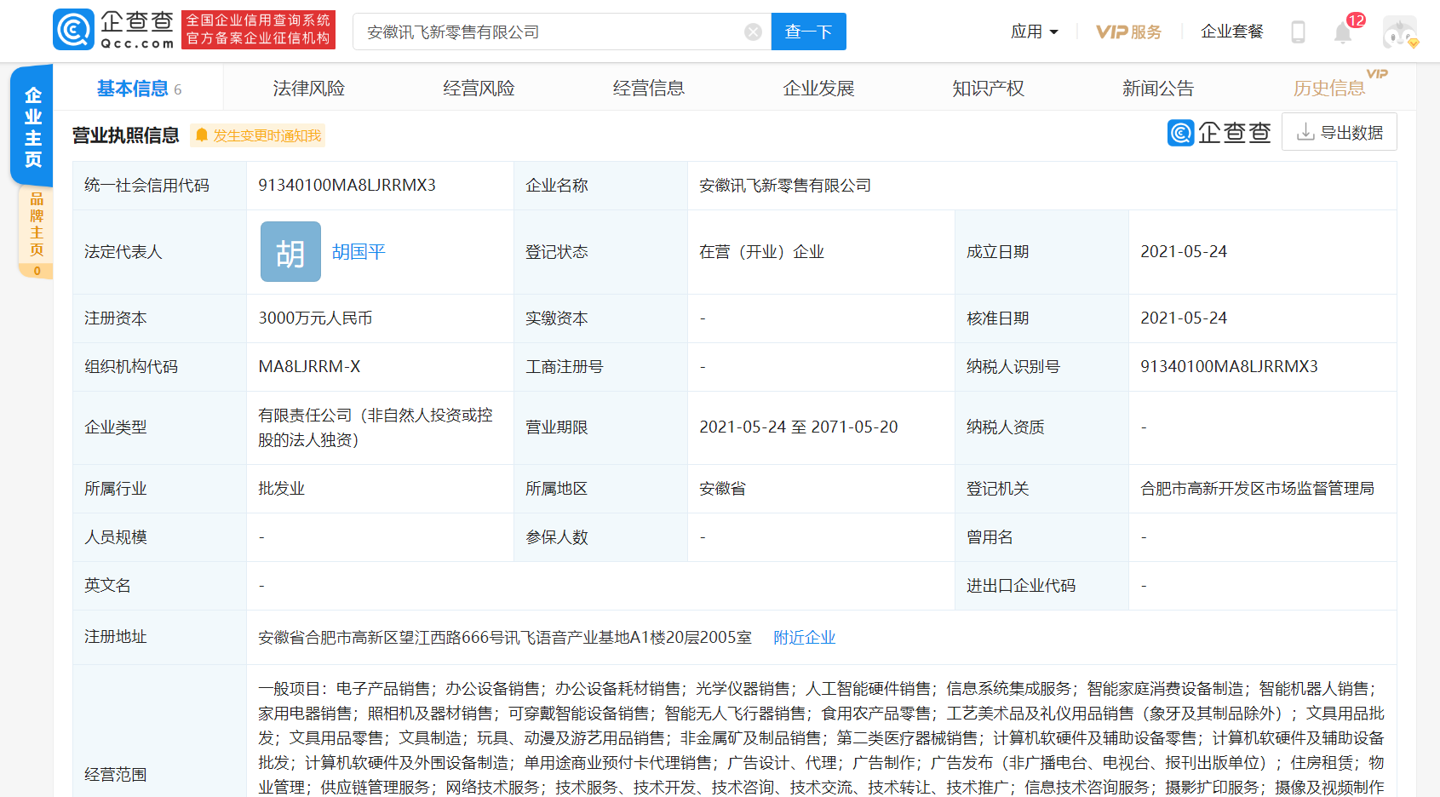Enable change notifications via the bell reminder
Image resolution: width=1440 pixels, height=797 pixels.
257,133
